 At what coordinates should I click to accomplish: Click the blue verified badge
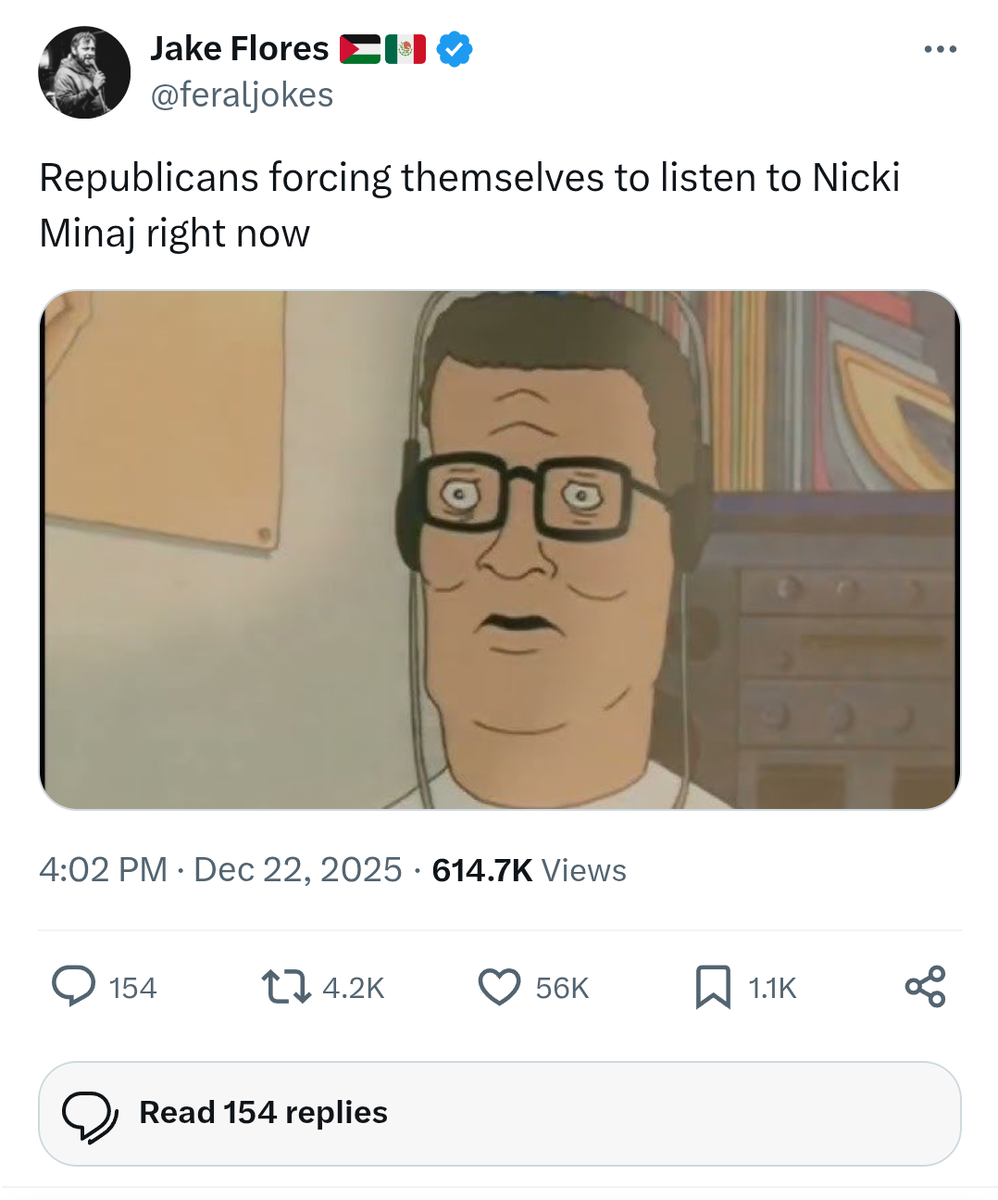pyautogui.click(x=456, y=48)
